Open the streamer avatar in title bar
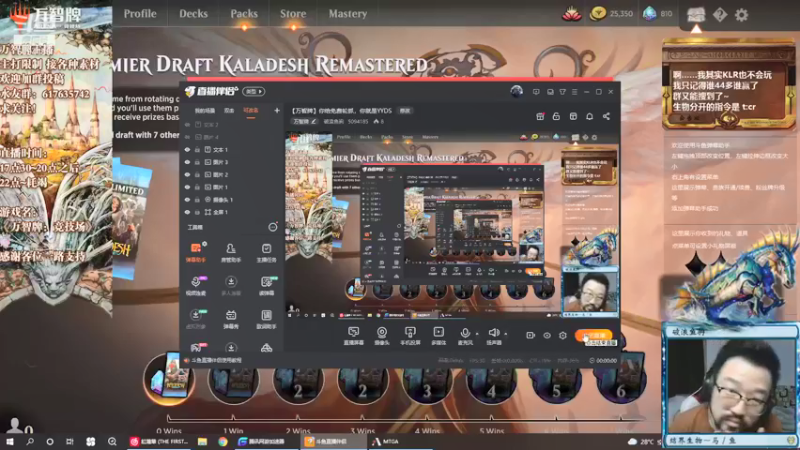The image size is (800, 450). 516,91
